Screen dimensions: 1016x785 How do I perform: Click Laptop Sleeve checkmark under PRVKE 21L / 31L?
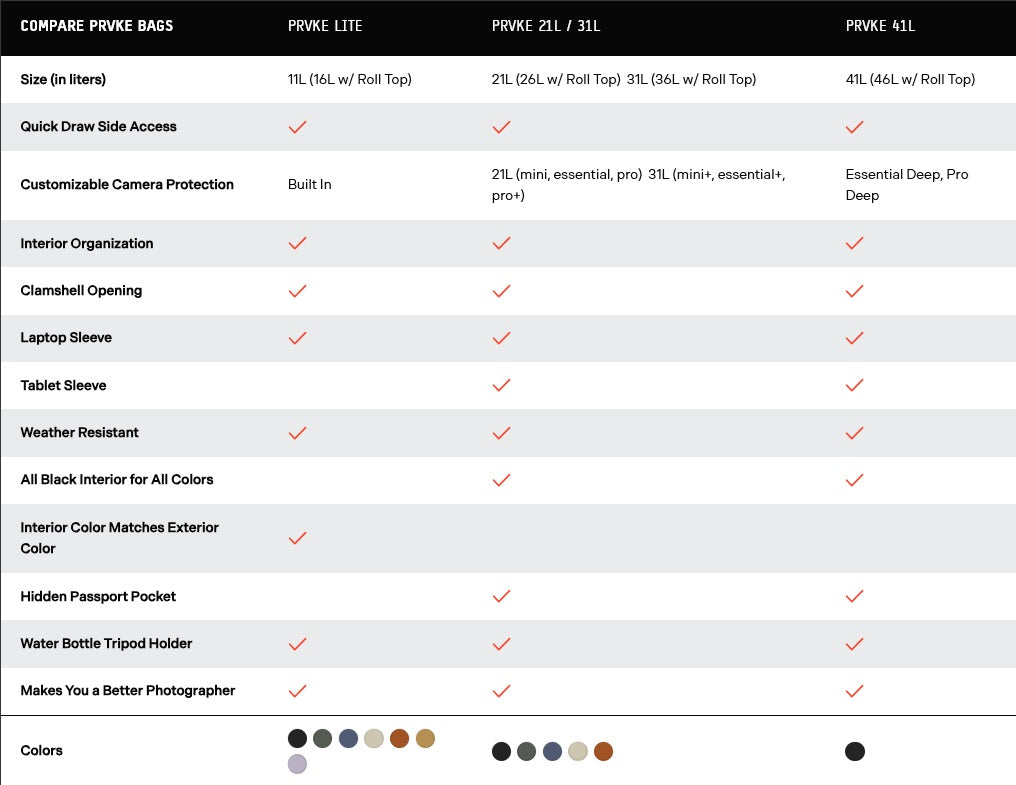point(502,338)
